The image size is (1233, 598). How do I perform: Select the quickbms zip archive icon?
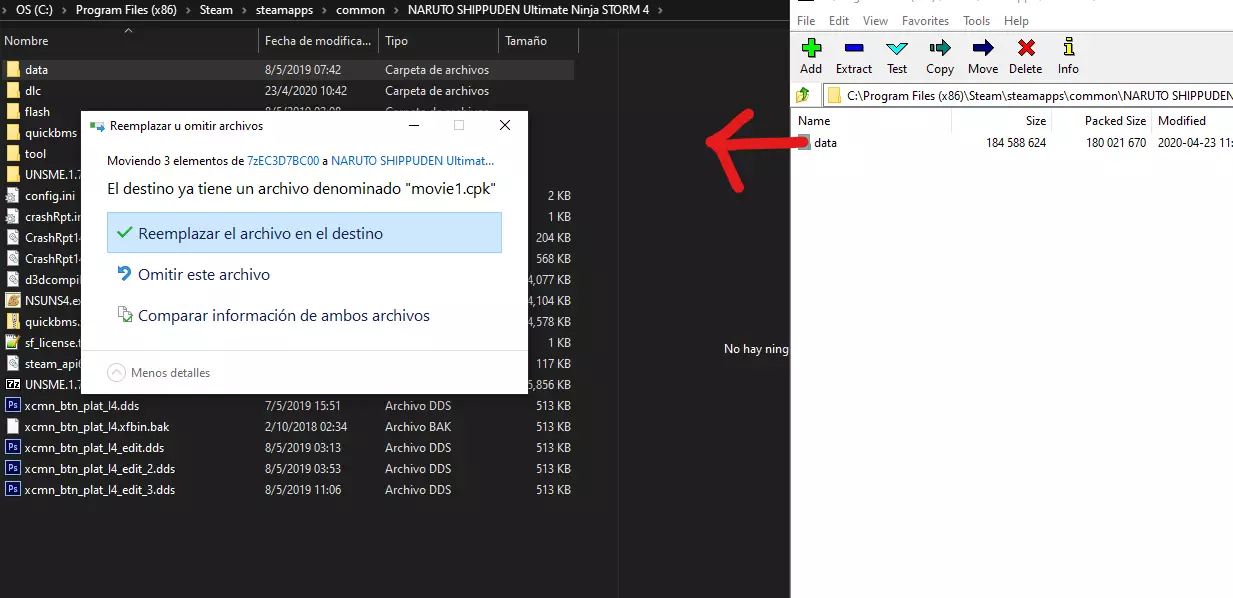[13, 321]
